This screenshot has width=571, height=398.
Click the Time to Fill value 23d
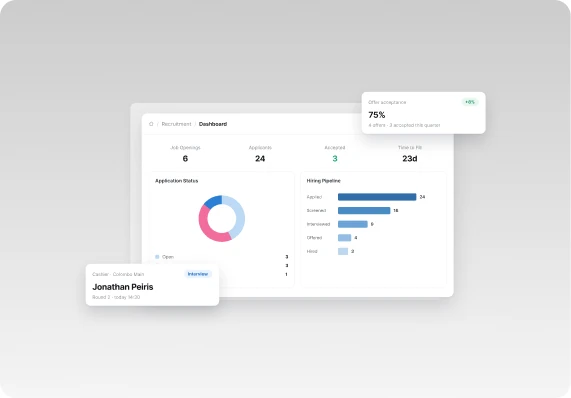point(410,158)
